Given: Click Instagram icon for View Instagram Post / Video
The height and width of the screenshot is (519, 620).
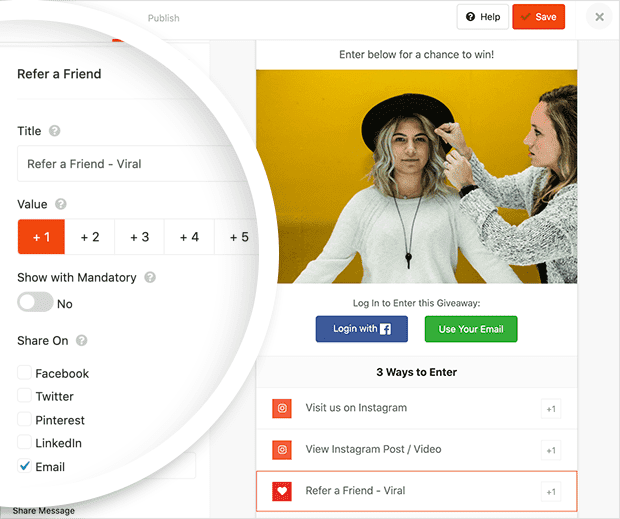Looking at the screenshot, I should point(282,450).
